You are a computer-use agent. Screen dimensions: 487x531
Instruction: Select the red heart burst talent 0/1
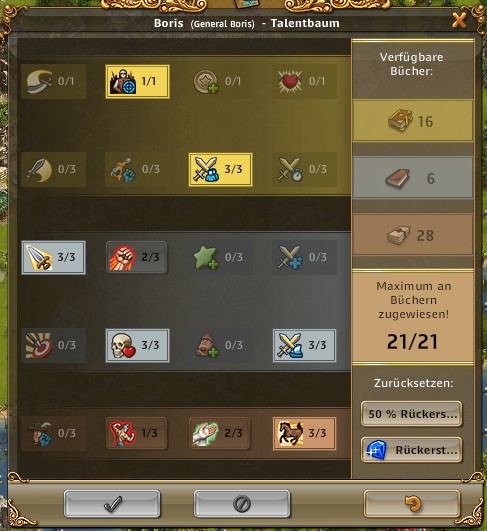coord(304,81)
